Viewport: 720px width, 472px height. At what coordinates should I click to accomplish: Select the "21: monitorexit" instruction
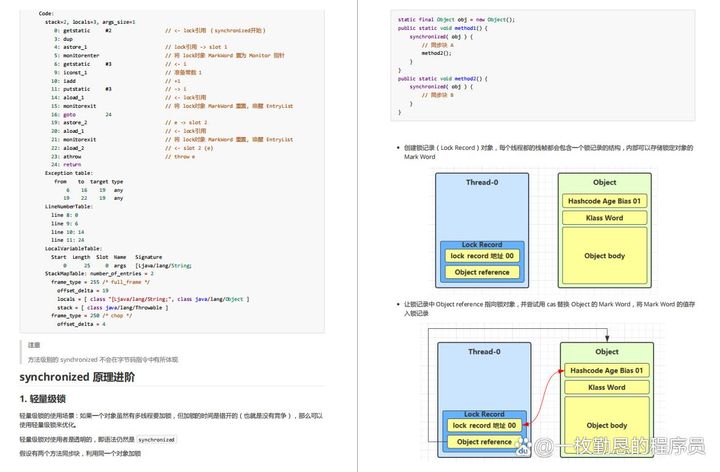click(x=73, y=140)
